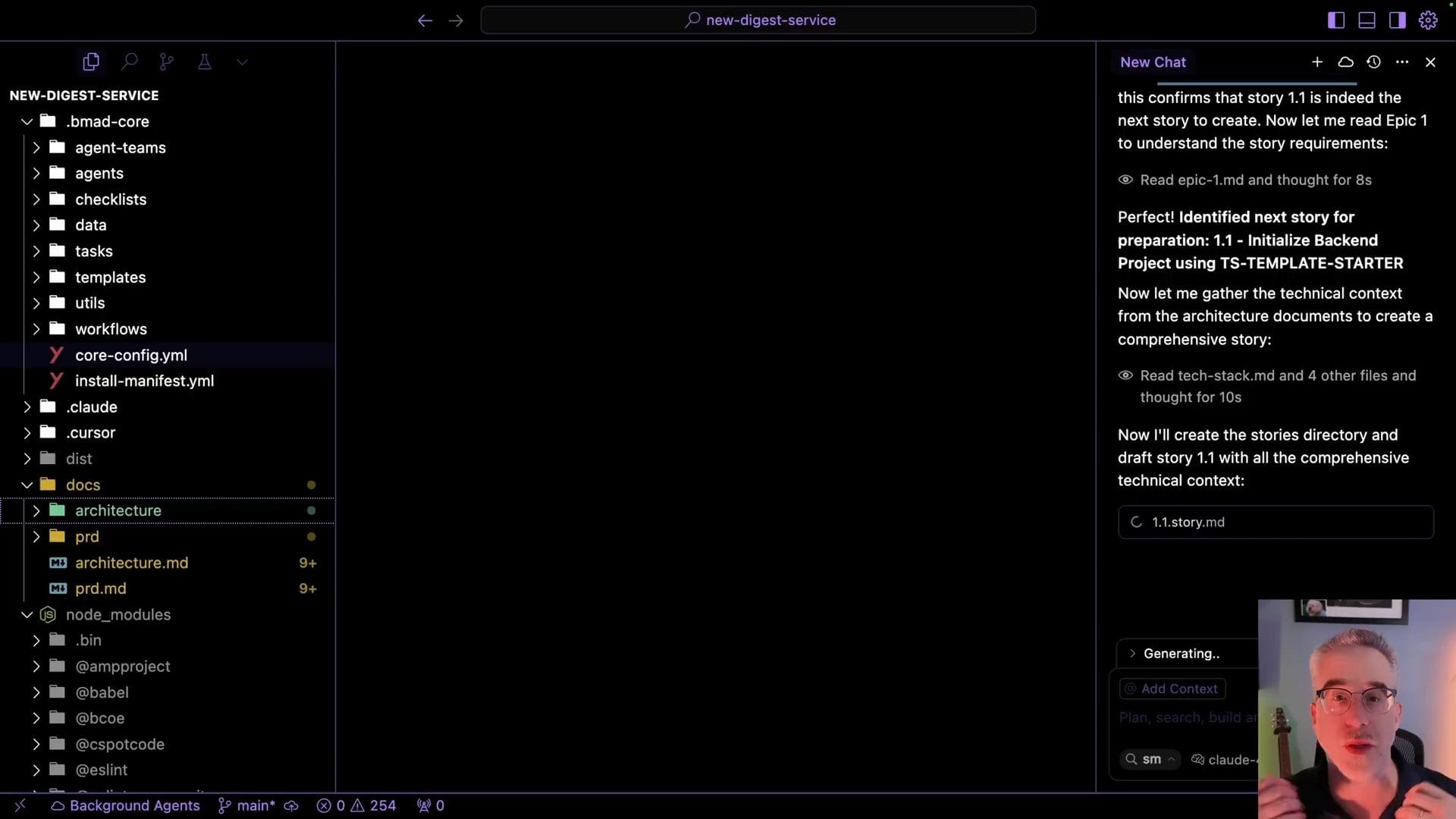This screenshot has height=819, width=1456.
Task: Toggle the bottom panel layout
Action: coord(1367,20)
